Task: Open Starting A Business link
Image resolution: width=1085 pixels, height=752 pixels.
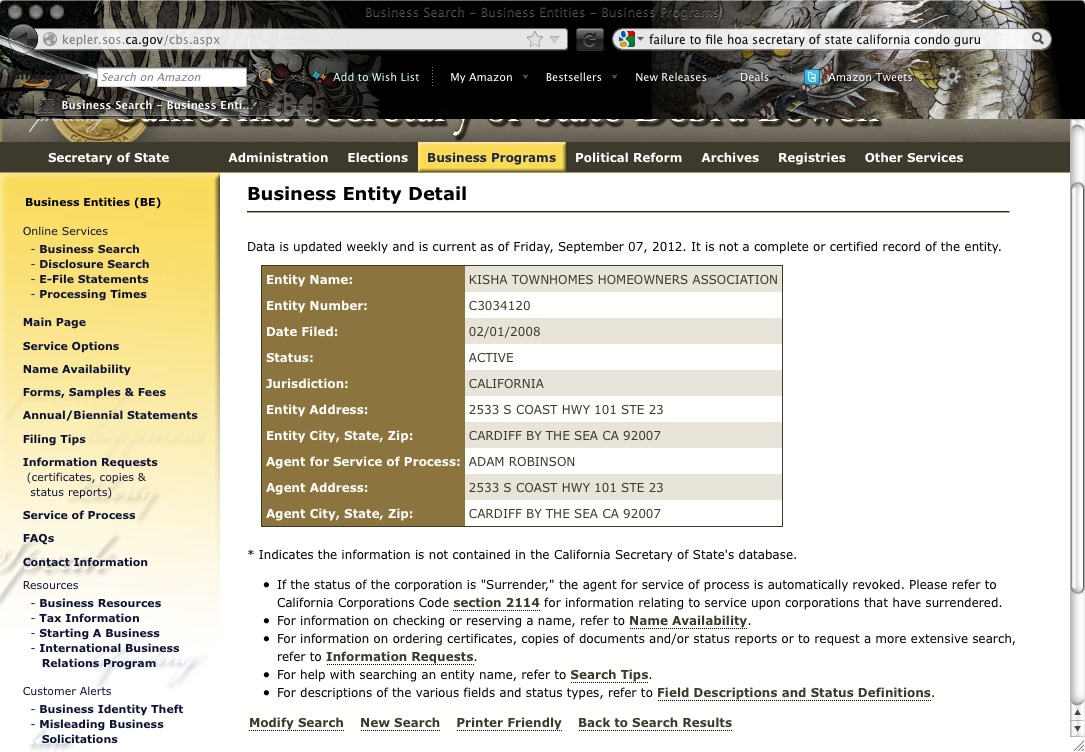Action: tap(99, 634)
